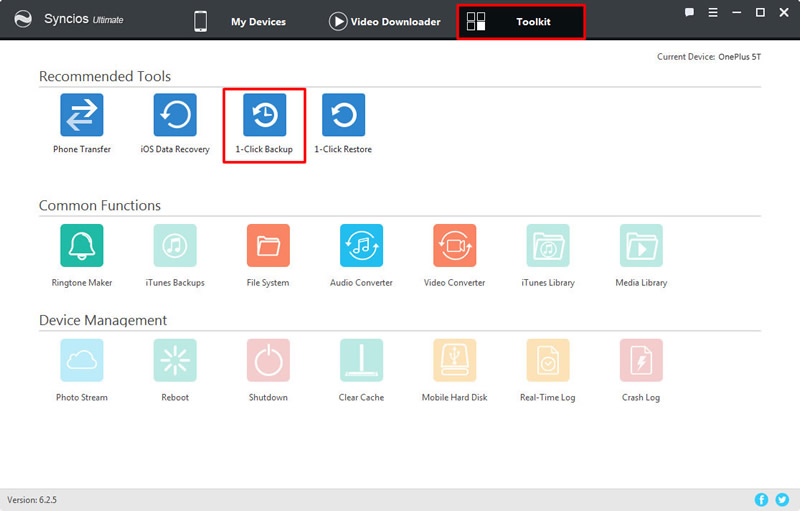This screenshot has width=800, height=511.
Task: Select the Toolkit tab
Action: click(521, 22)
